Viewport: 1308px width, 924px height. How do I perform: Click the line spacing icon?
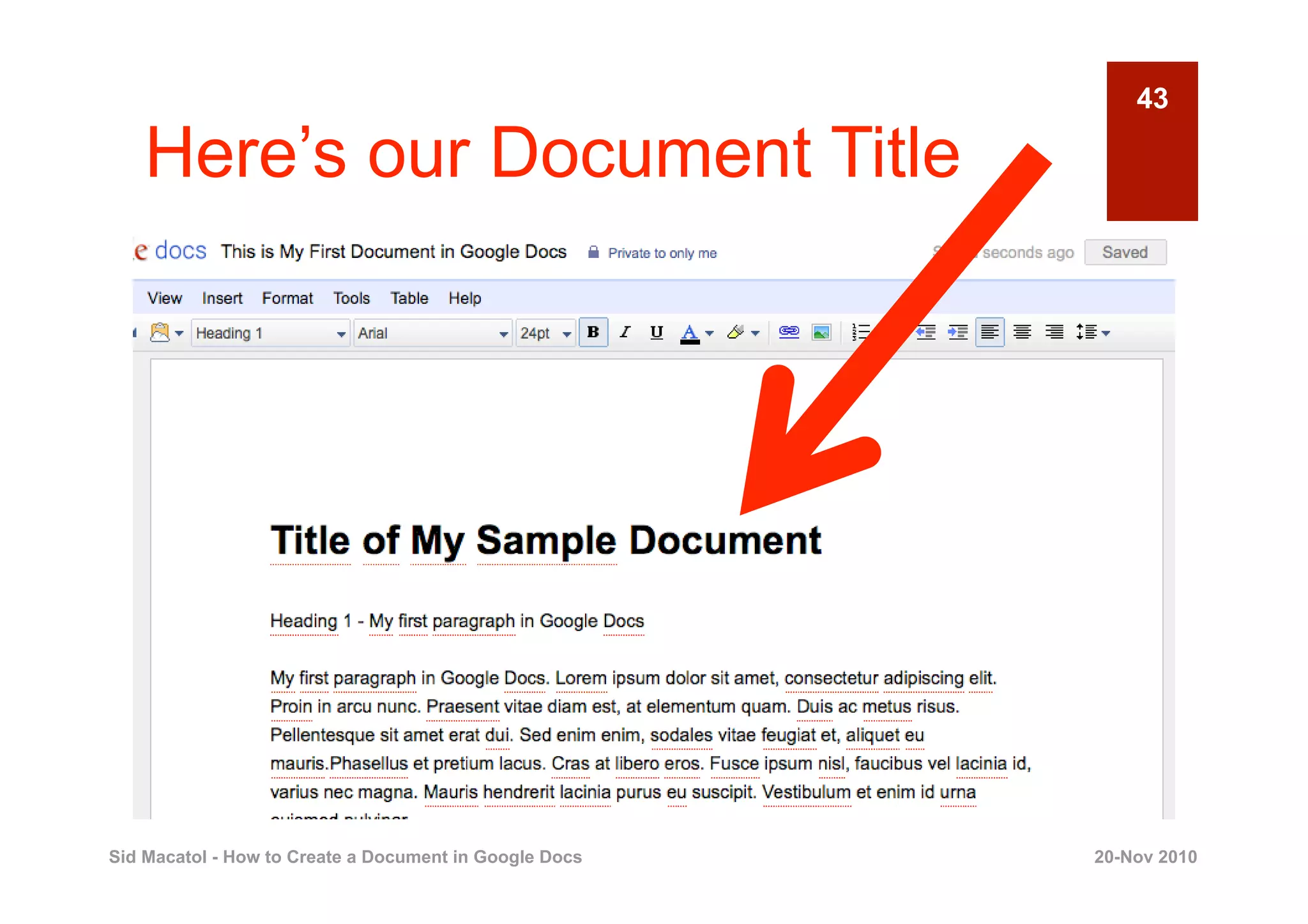[1086, 332]
